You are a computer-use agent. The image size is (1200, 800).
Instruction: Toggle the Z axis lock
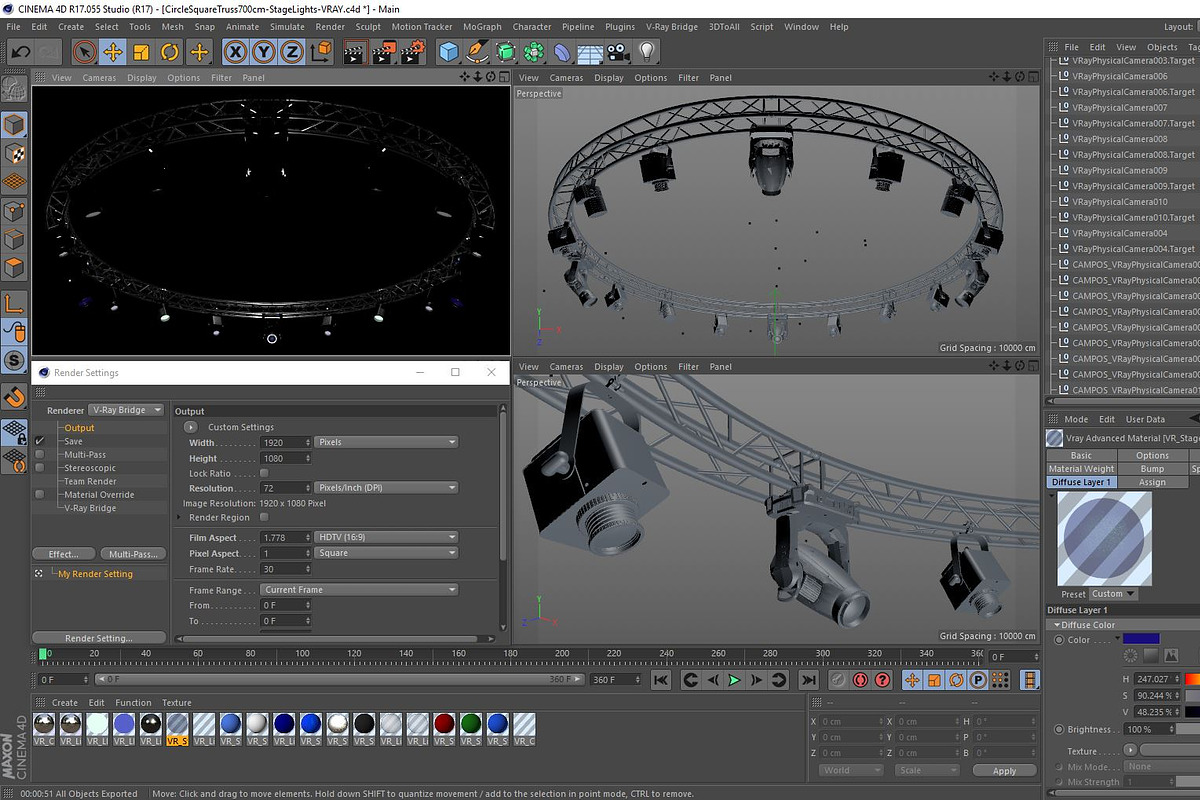coord(291,51)
